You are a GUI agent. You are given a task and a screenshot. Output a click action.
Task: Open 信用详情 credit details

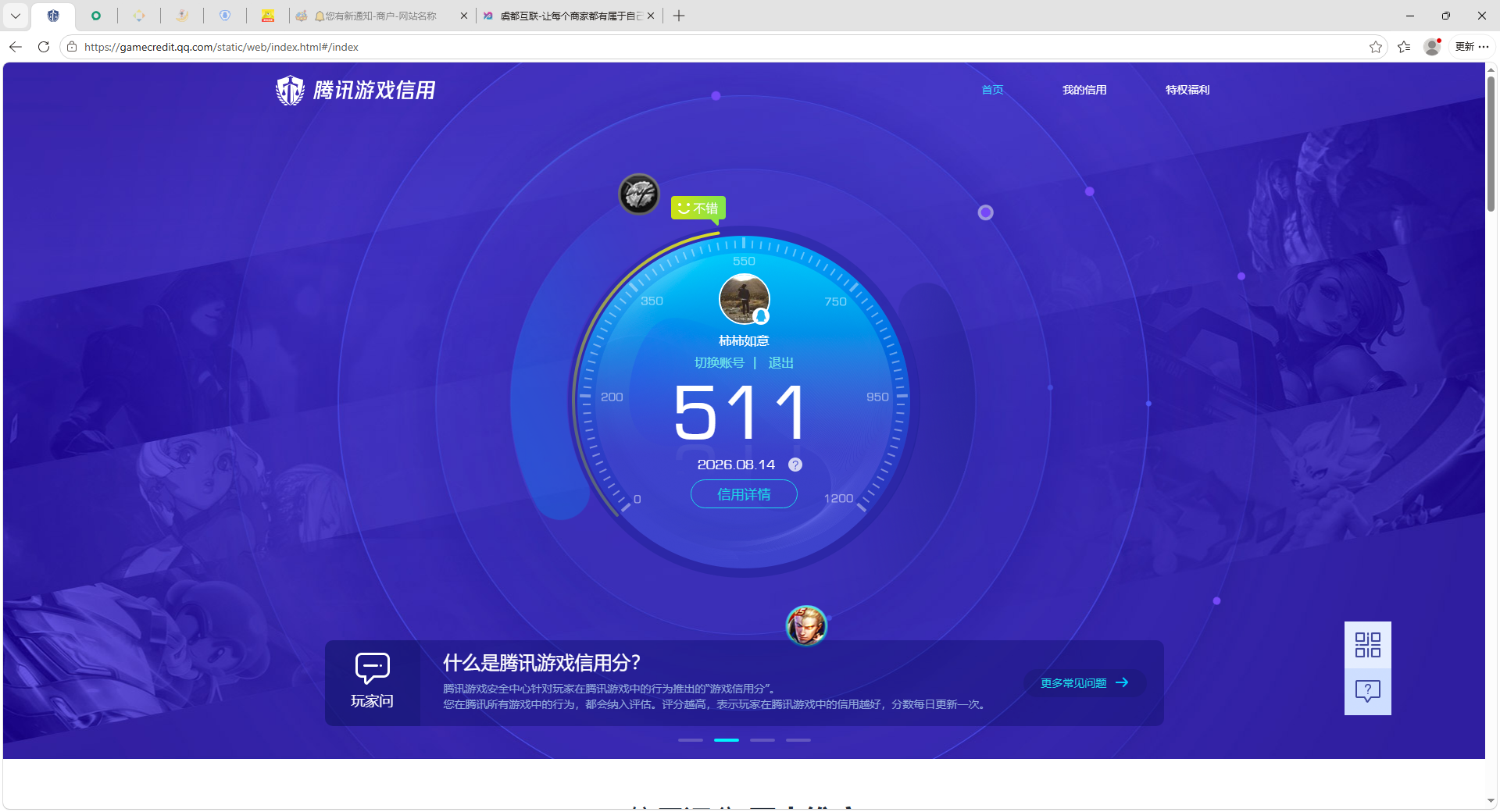tap(744, 494)
